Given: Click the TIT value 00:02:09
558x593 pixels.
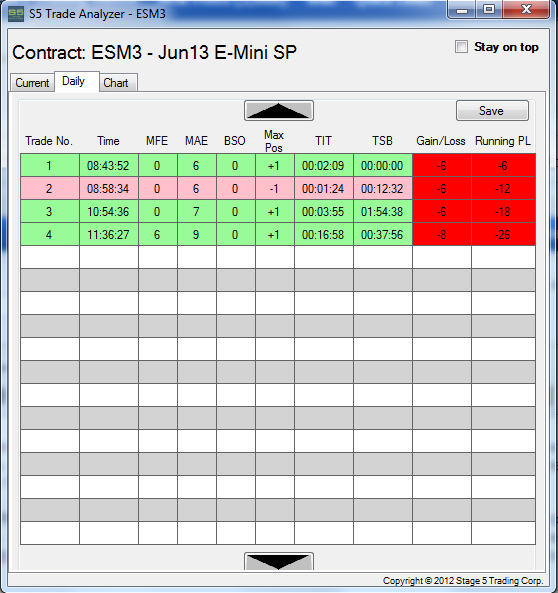Looking at the screenshot, I should pyautogui.click(x=324, y=165).
